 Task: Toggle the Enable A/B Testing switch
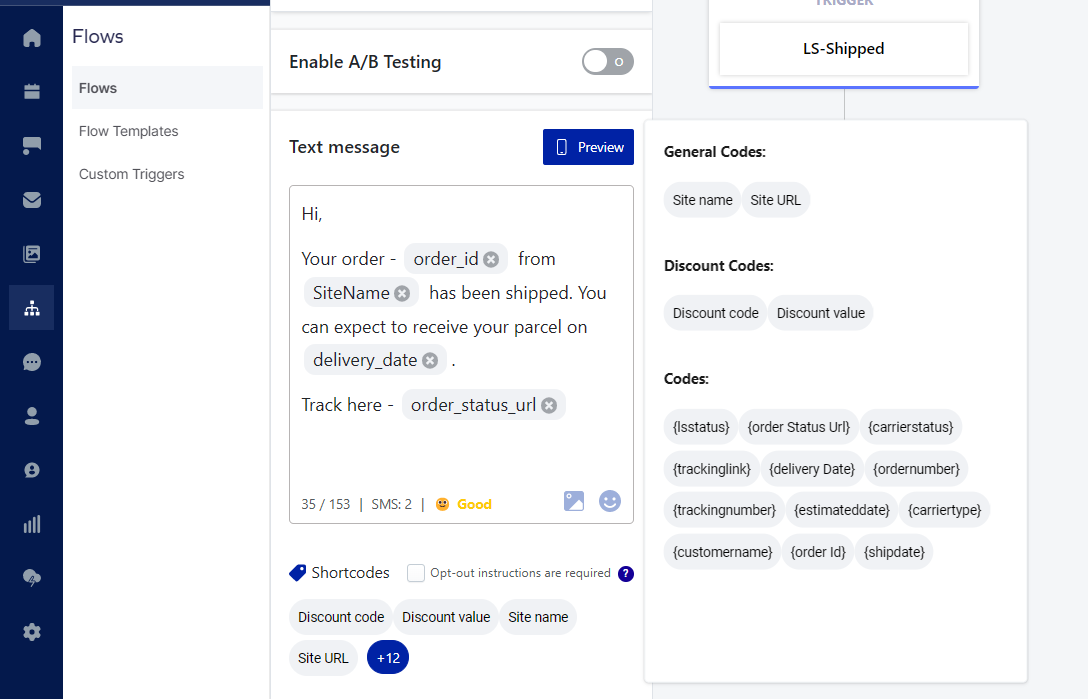click(608, 62)
